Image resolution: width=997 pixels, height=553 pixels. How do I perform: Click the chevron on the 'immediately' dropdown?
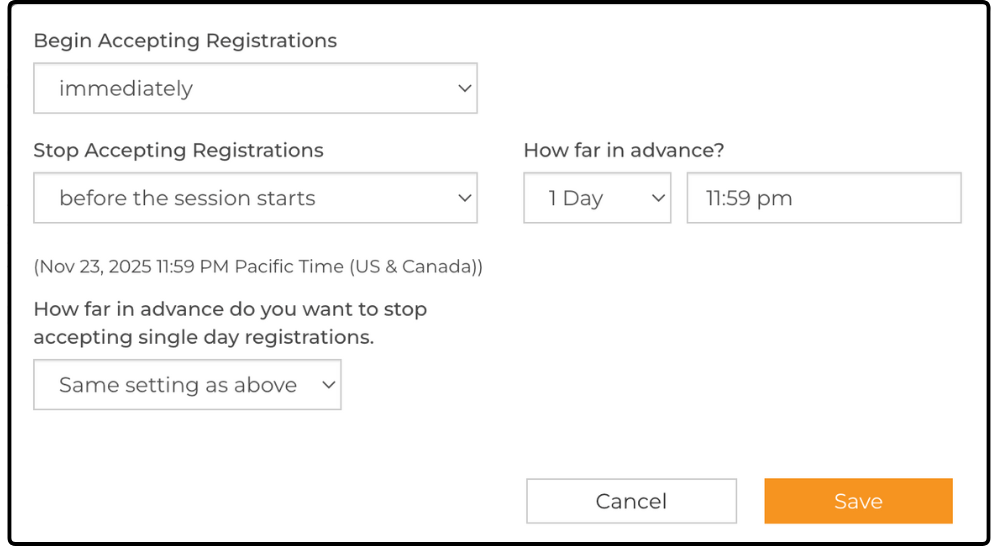pos(464,89)
